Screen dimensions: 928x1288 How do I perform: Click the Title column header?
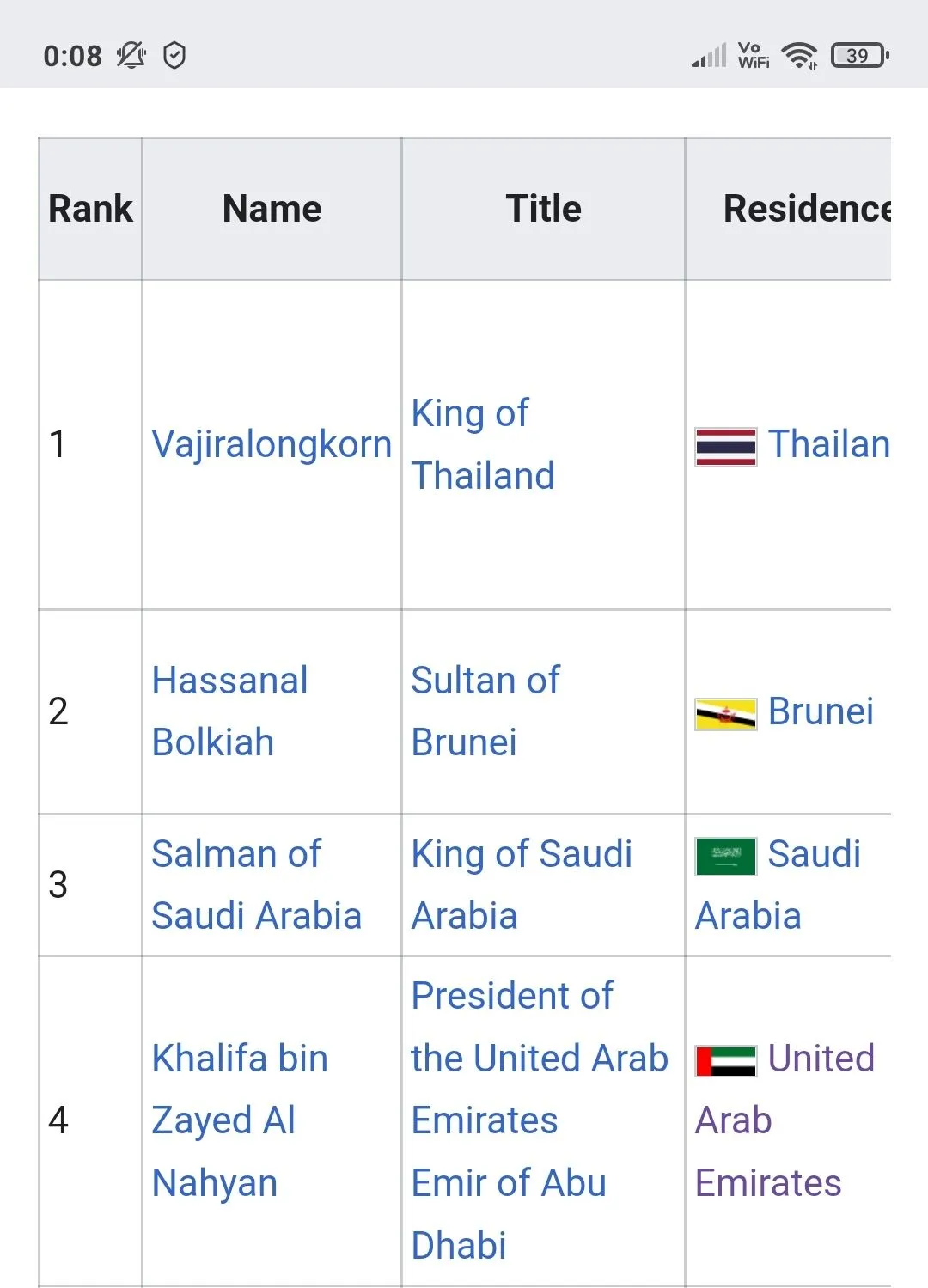[x=543, y=209]
